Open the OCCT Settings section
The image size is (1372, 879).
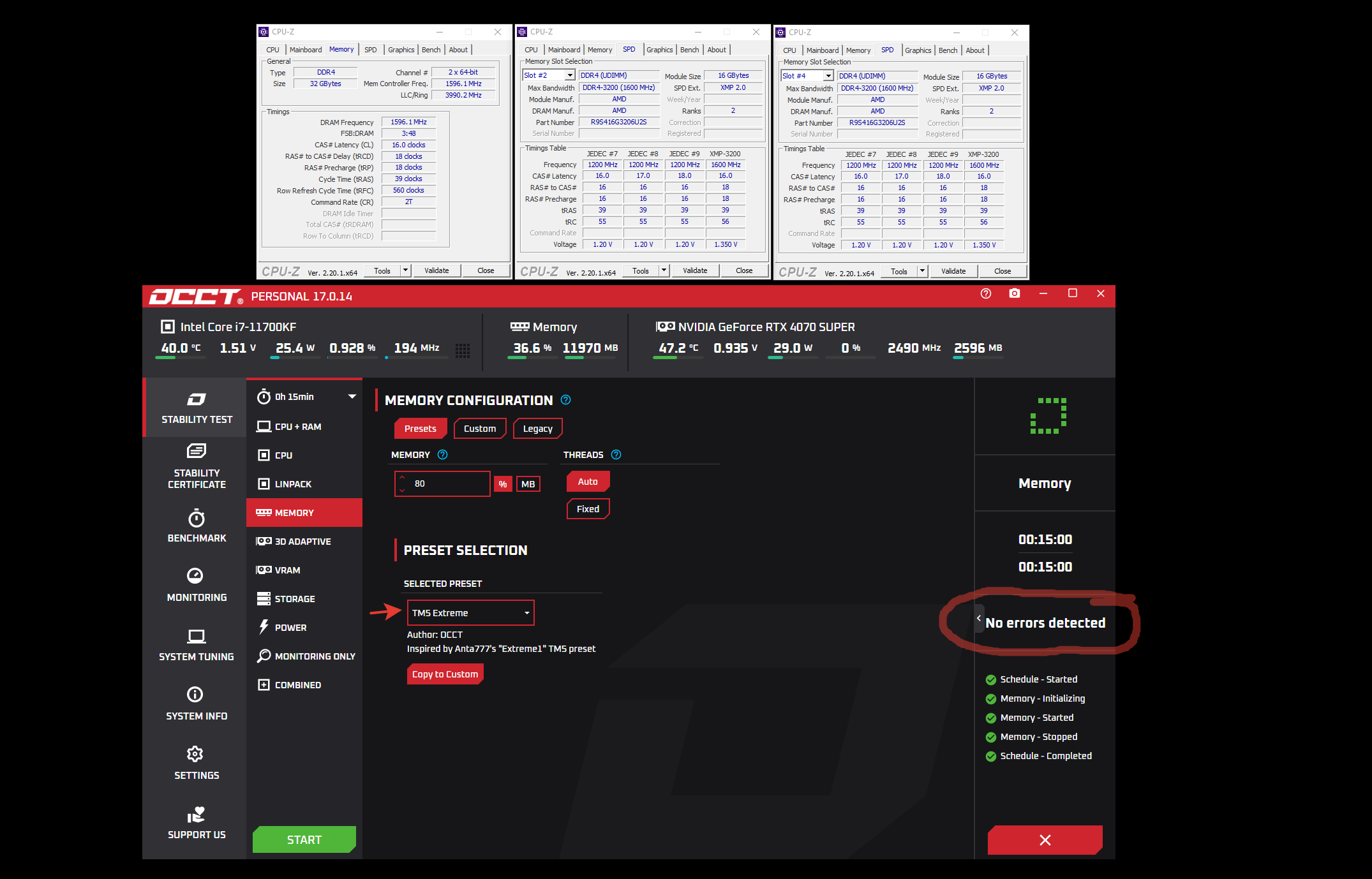click(x=197, y=764)
